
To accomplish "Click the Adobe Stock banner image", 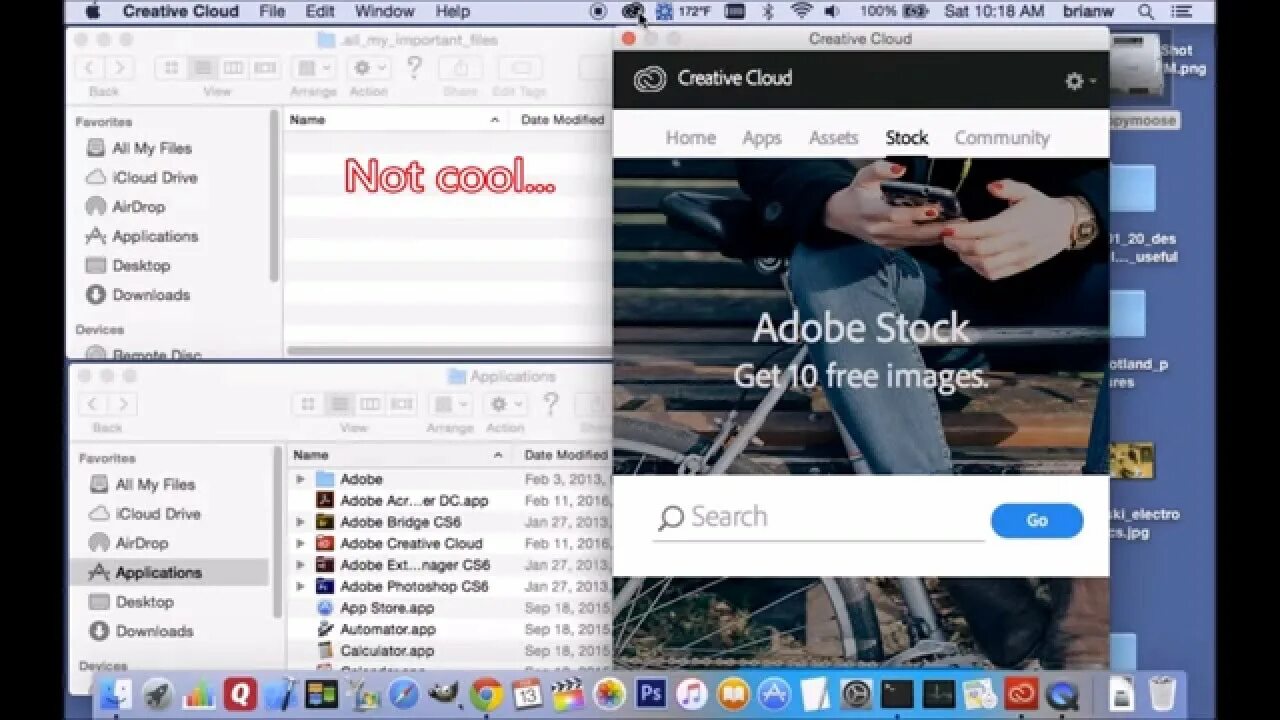I will pos(861,316).
